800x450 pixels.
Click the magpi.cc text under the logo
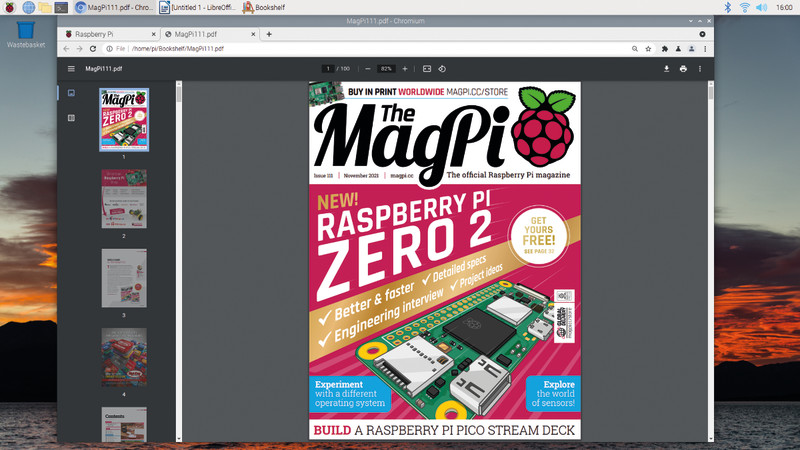(402, 176)
